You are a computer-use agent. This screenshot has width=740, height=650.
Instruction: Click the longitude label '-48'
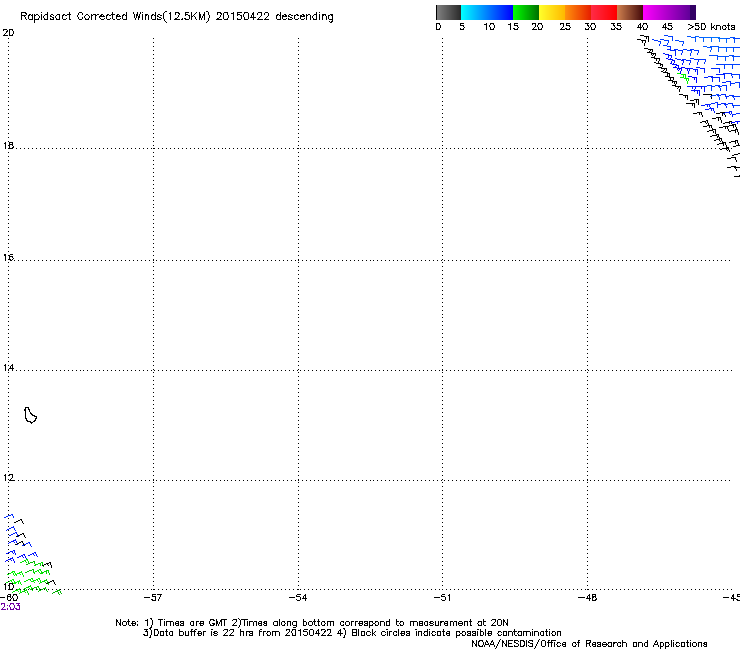(x=588, y=598)
